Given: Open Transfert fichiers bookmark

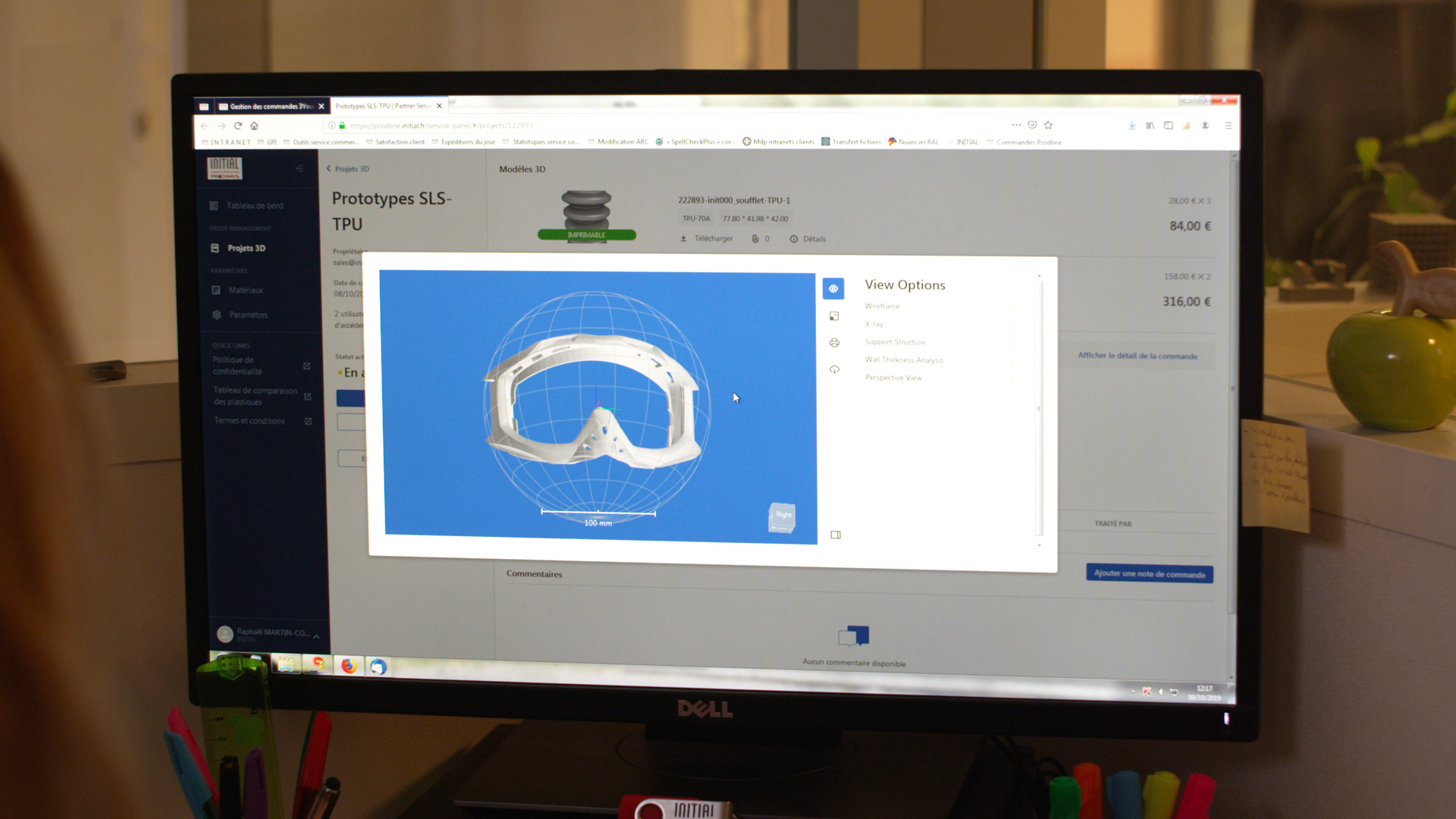Looking at the screenshot, I should coord(851,142).
